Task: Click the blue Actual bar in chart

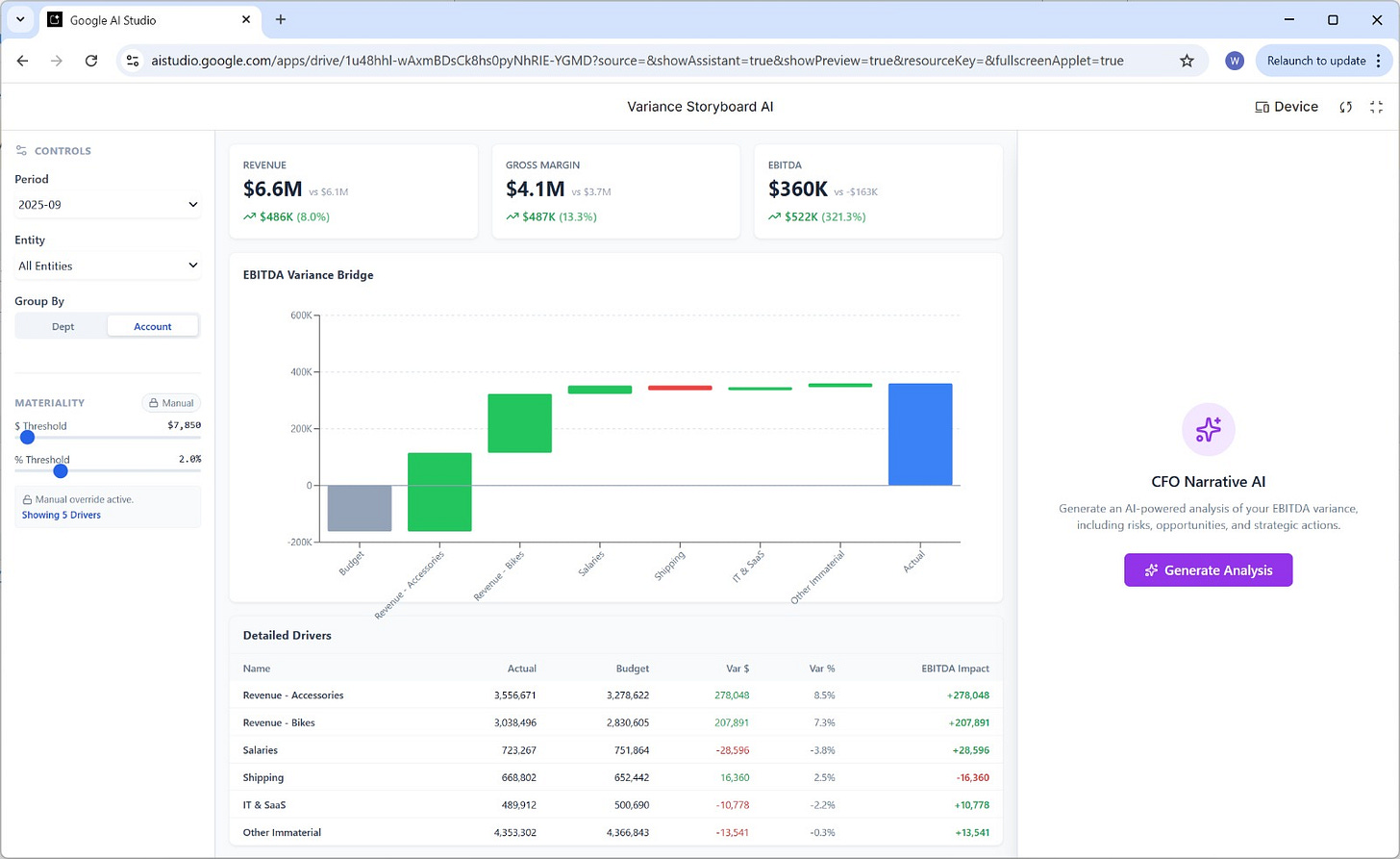Action: (920, 434)
